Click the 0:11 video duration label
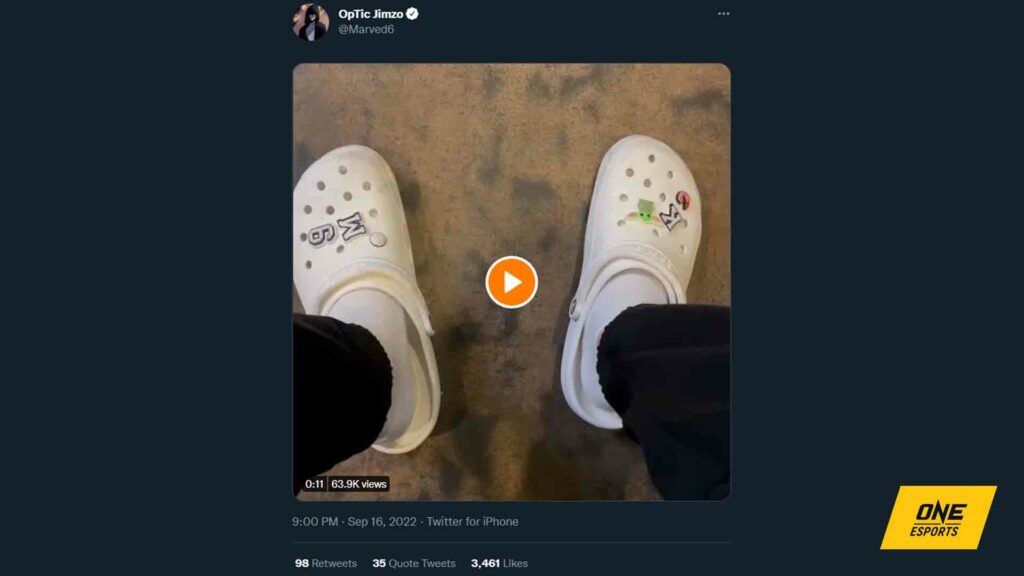Screen dimensions: 1024x576 pos(314,484)
